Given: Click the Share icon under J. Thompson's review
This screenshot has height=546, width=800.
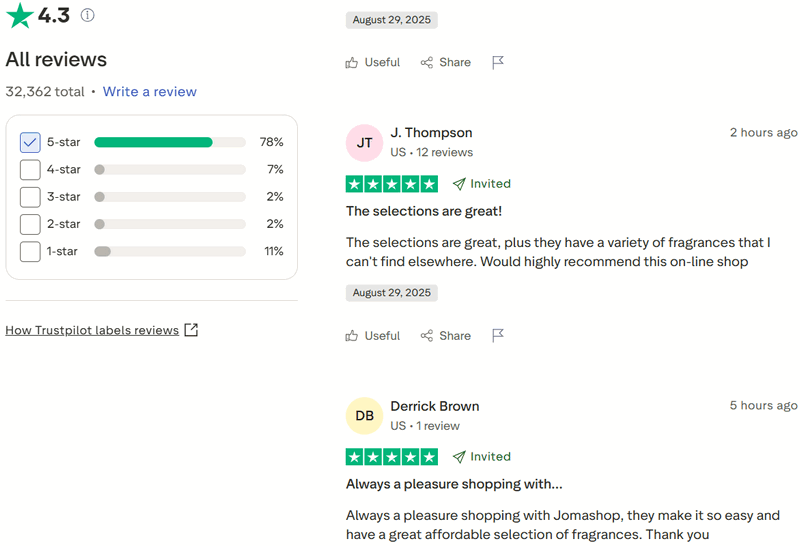Looking at the screenshot, I should (x=427, y=336).
